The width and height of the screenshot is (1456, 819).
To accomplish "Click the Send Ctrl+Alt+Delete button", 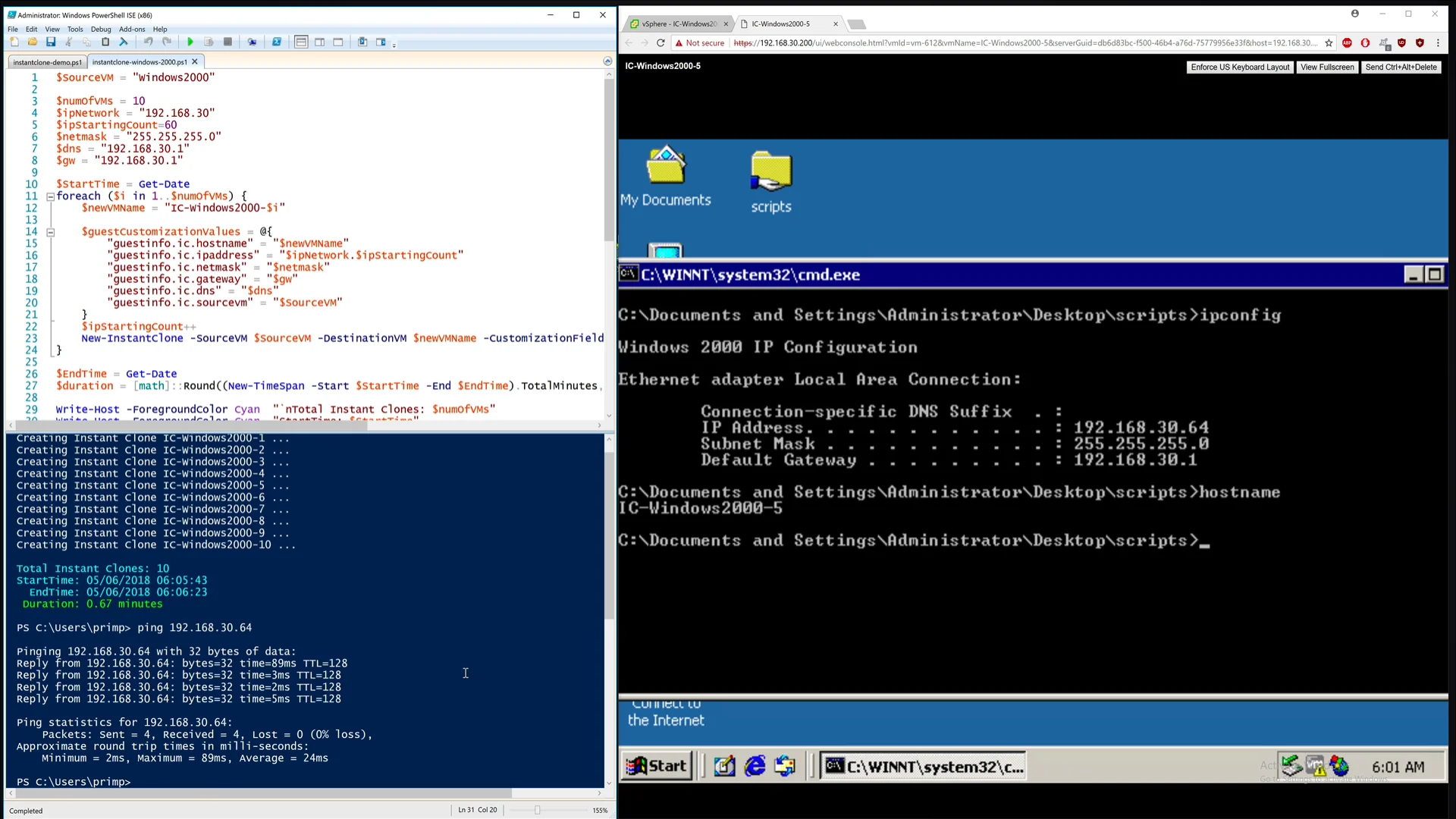I will tap(1401, 67).
